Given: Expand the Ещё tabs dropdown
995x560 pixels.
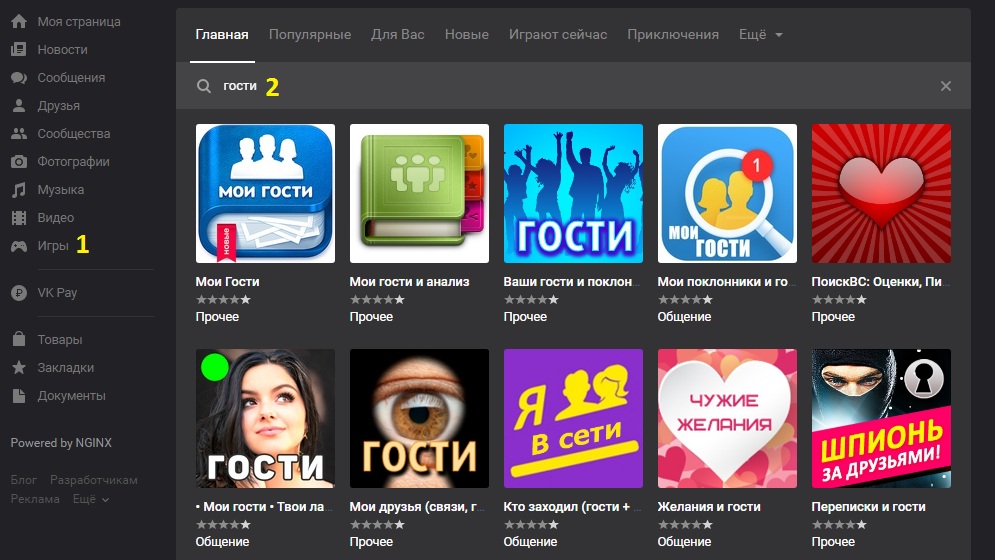Looking at the screenshot, I should point(760,34).
